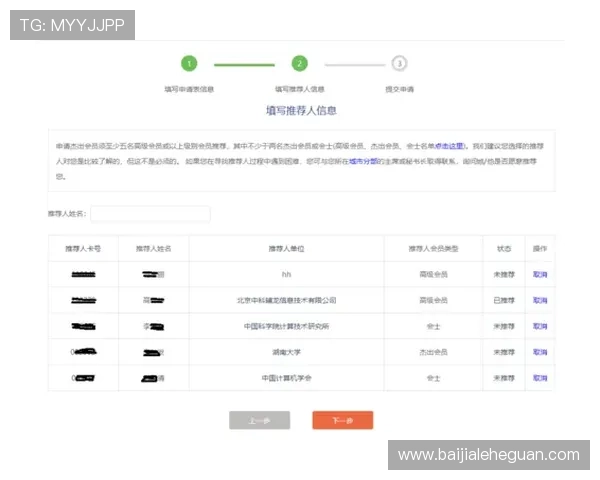Click the 推荐人姓名 column header
Viewport: 600px width, 480px height.
point(153,248)
